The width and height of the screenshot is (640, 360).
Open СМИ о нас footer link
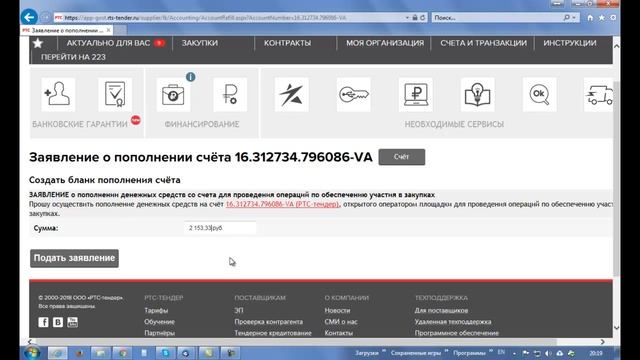coord(341,322)
